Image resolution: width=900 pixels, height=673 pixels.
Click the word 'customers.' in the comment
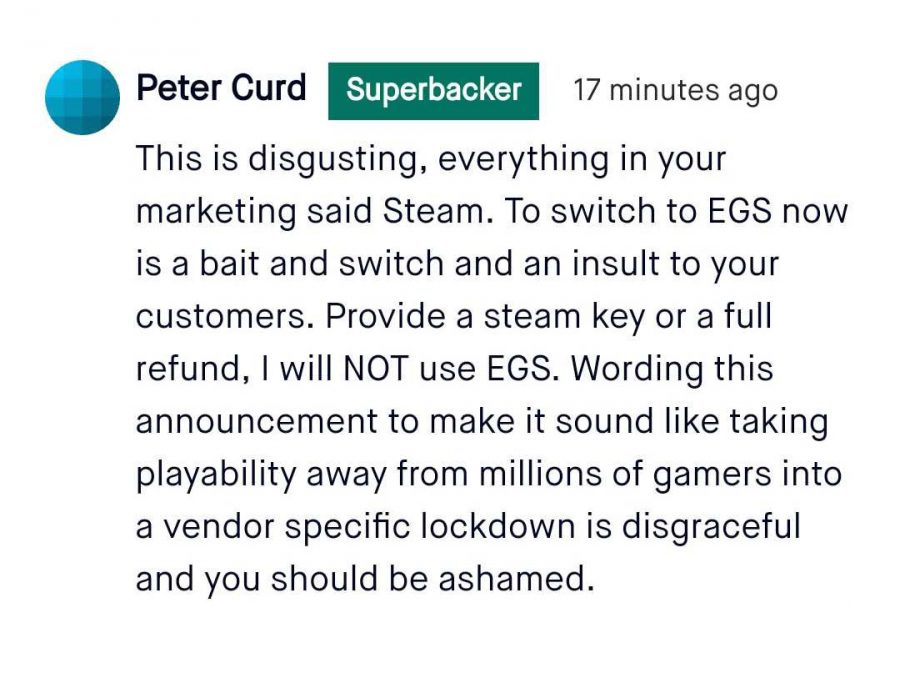(x=224, y=316)
